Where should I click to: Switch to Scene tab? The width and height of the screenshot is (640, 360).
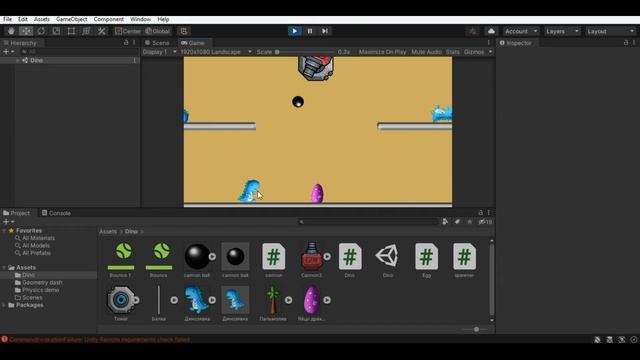point(157,43)
